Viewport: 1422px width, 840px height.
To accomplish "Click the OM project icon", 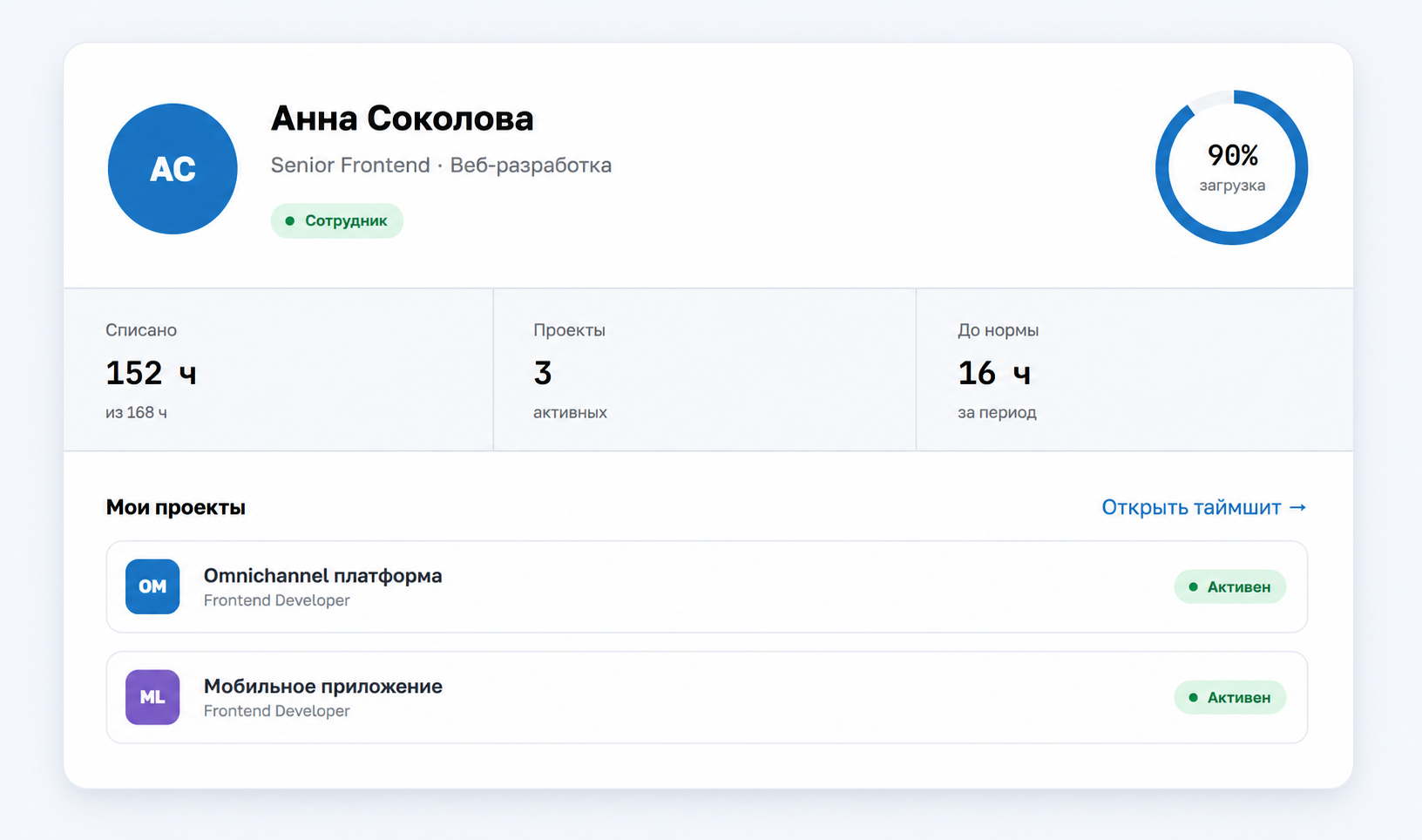I will point(152,586).
